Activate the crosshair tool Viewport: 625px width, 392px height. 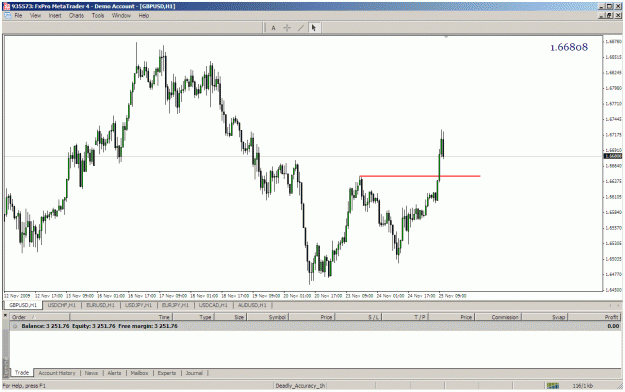tap(287, 28)
